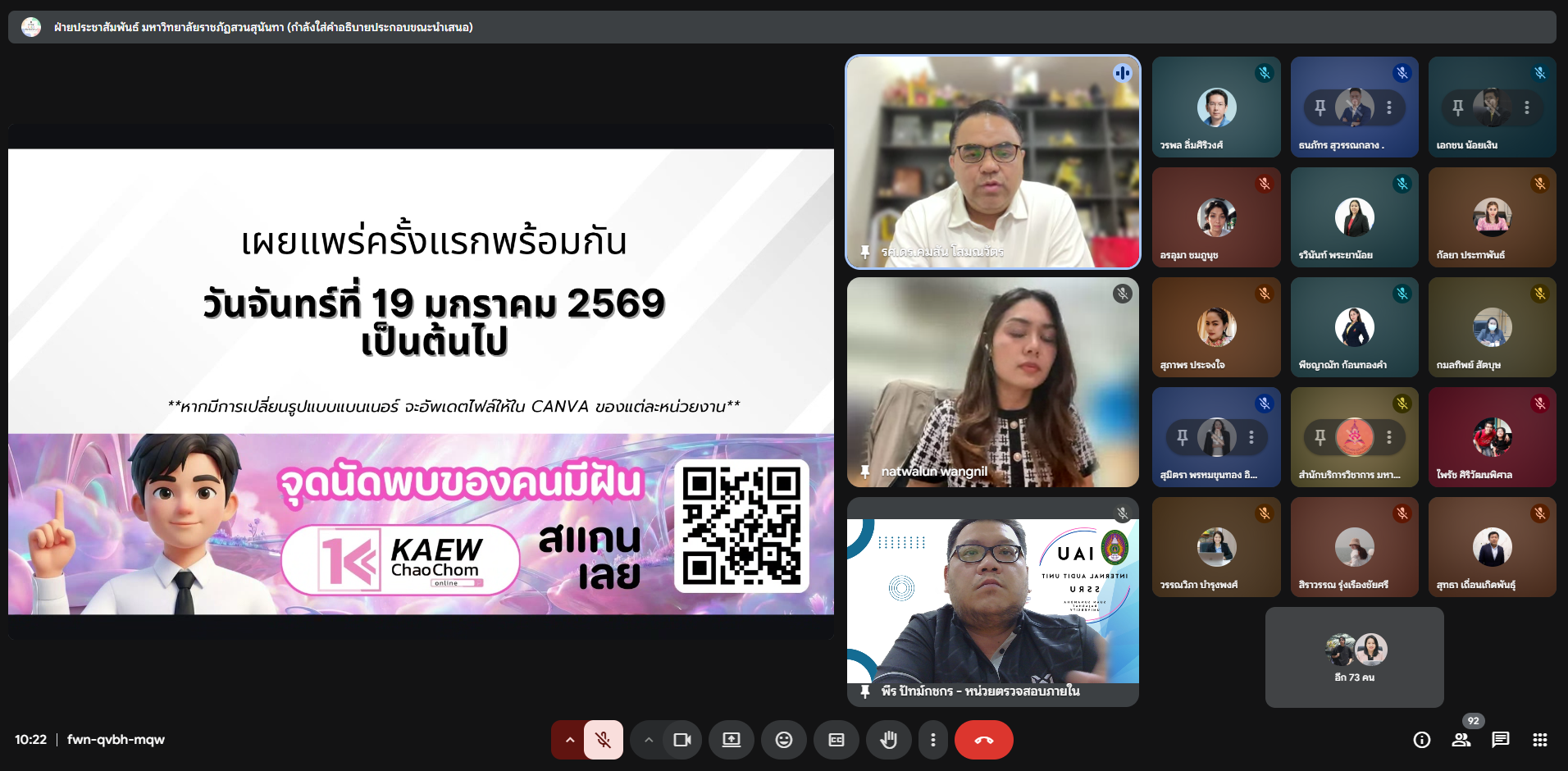Open three-dot menu on สุมิตรา tile
Viewport: 1568px width, 771px height.
coord(1251,437)
